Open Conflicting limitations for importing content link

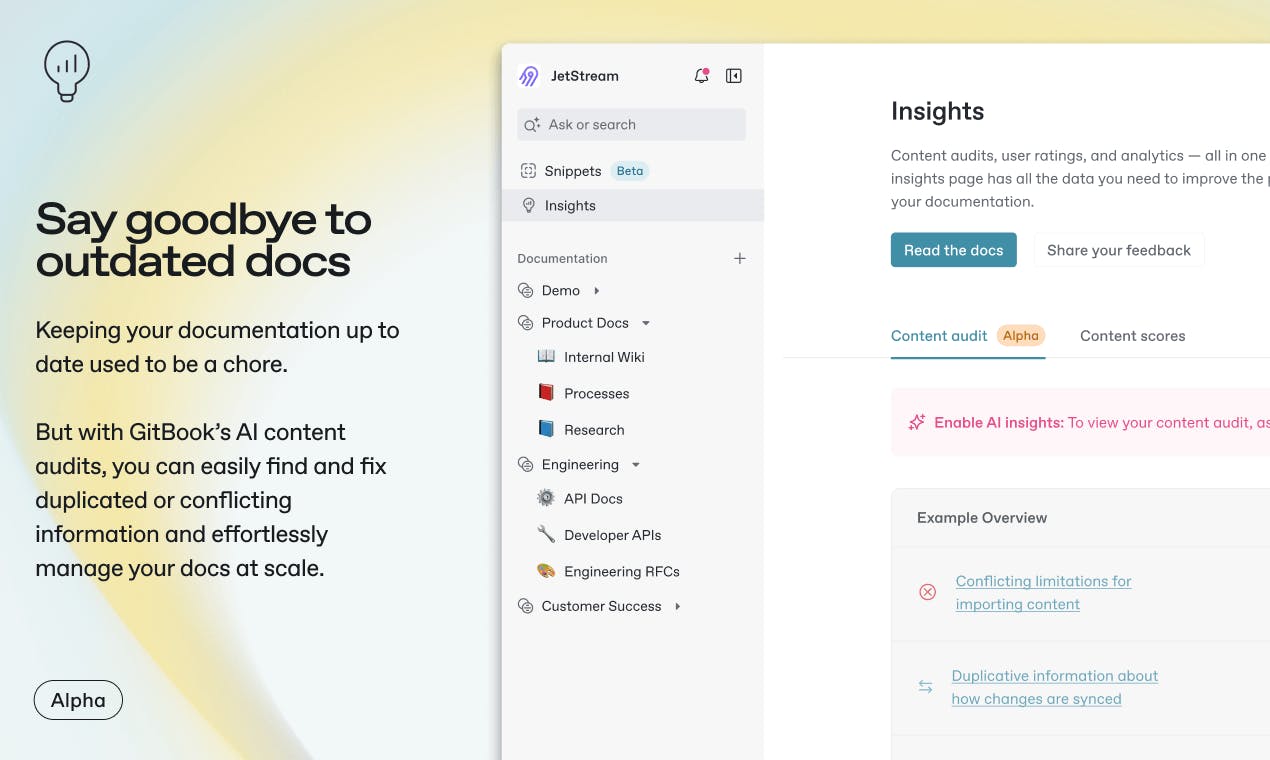click(x=1043, y=592)
